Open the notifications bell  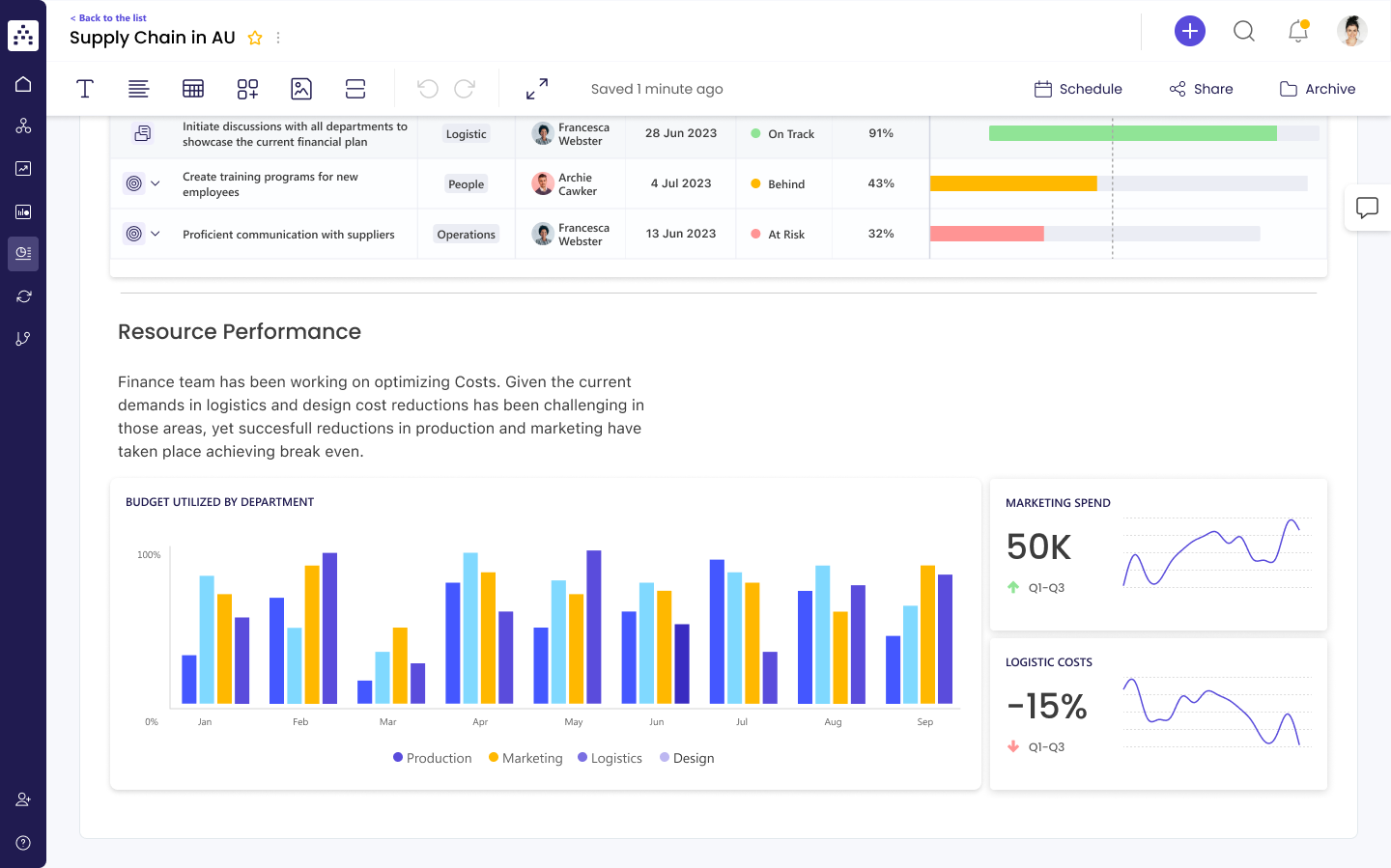click(x=1297, y=31)
